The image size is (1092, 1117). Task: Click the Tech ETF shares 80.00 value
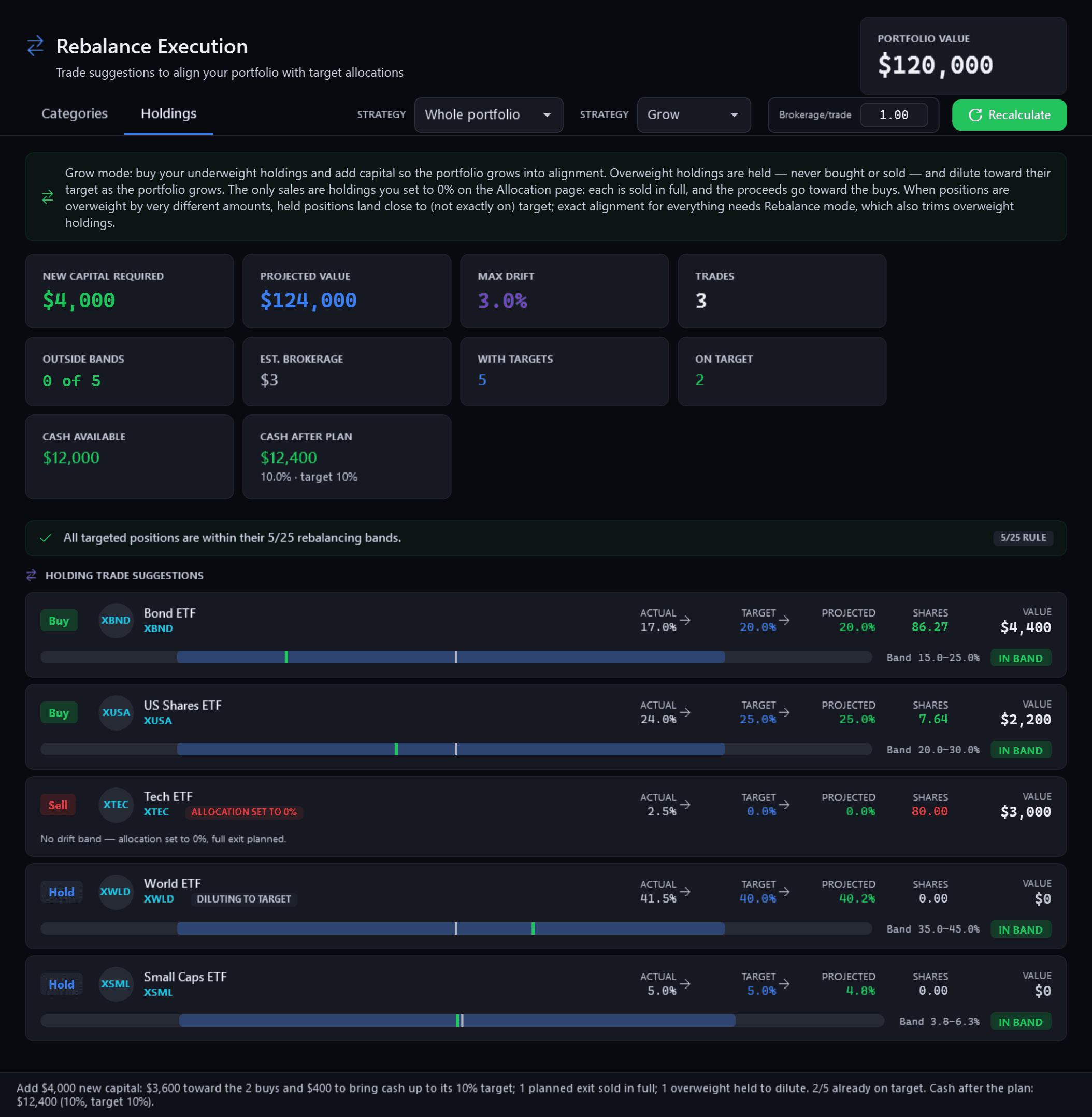930,811
